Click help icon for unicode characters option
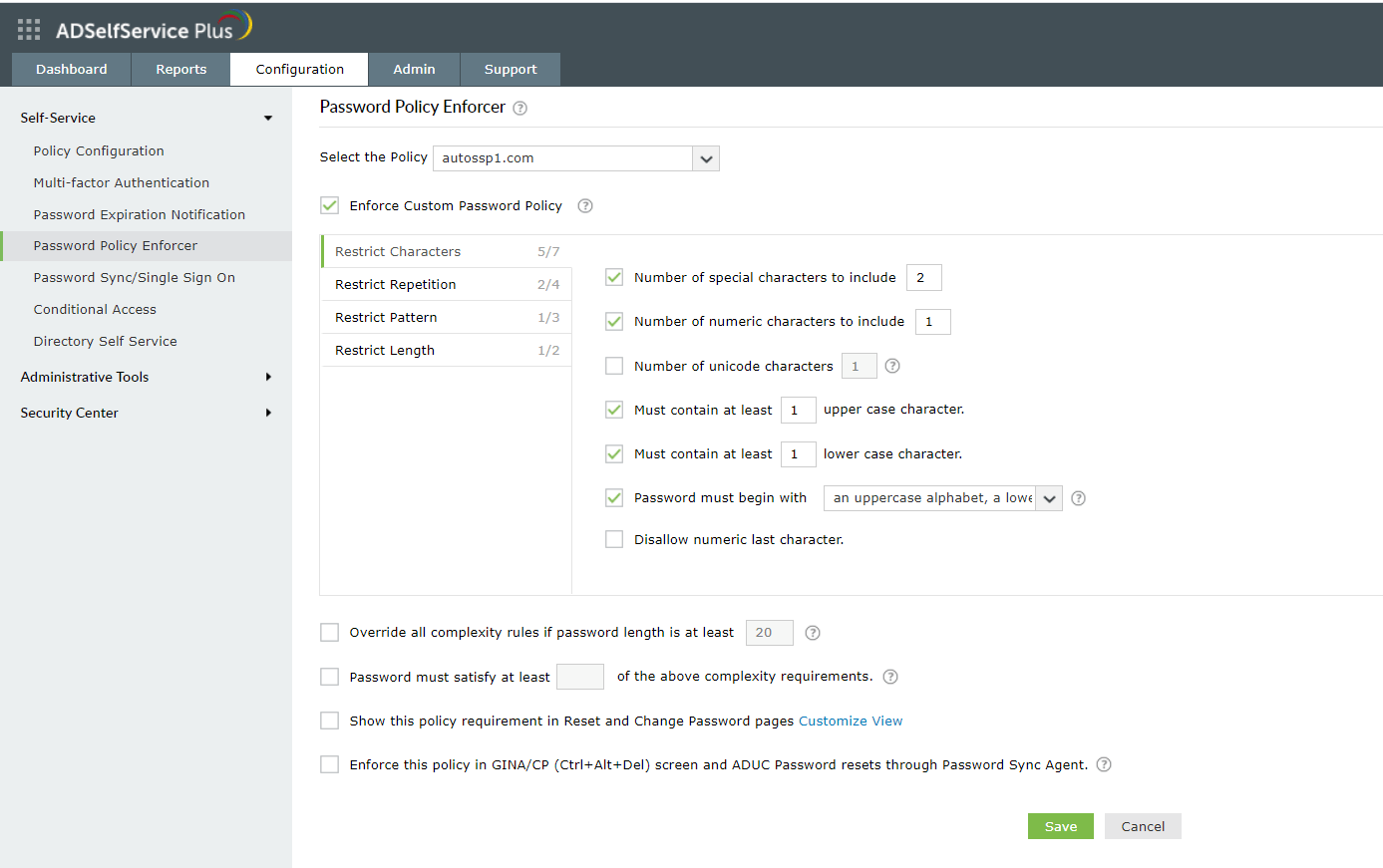The width and height of the screenshot is (1383, 868). click(x=892, y=366)
